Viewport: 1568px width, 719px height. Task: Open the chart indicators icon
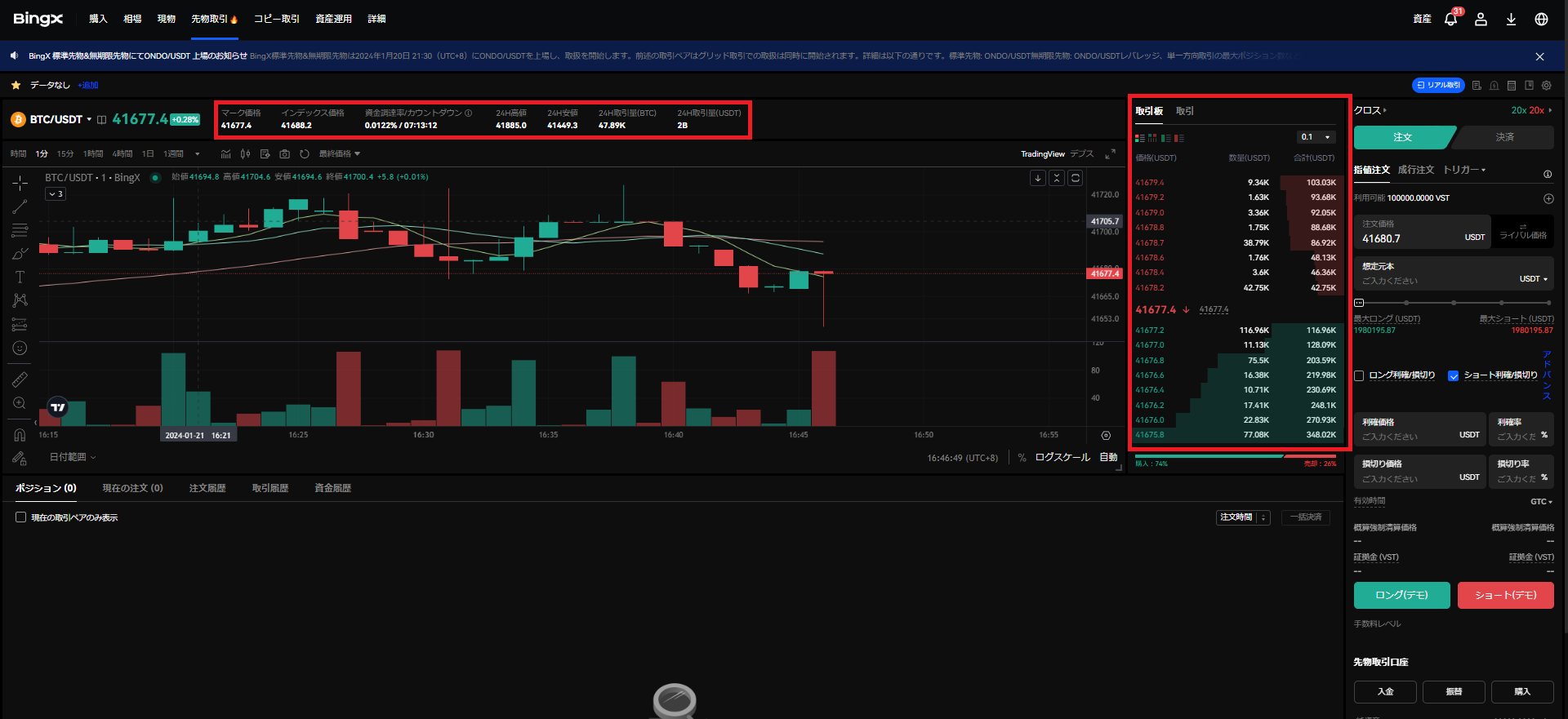[225, 154]
